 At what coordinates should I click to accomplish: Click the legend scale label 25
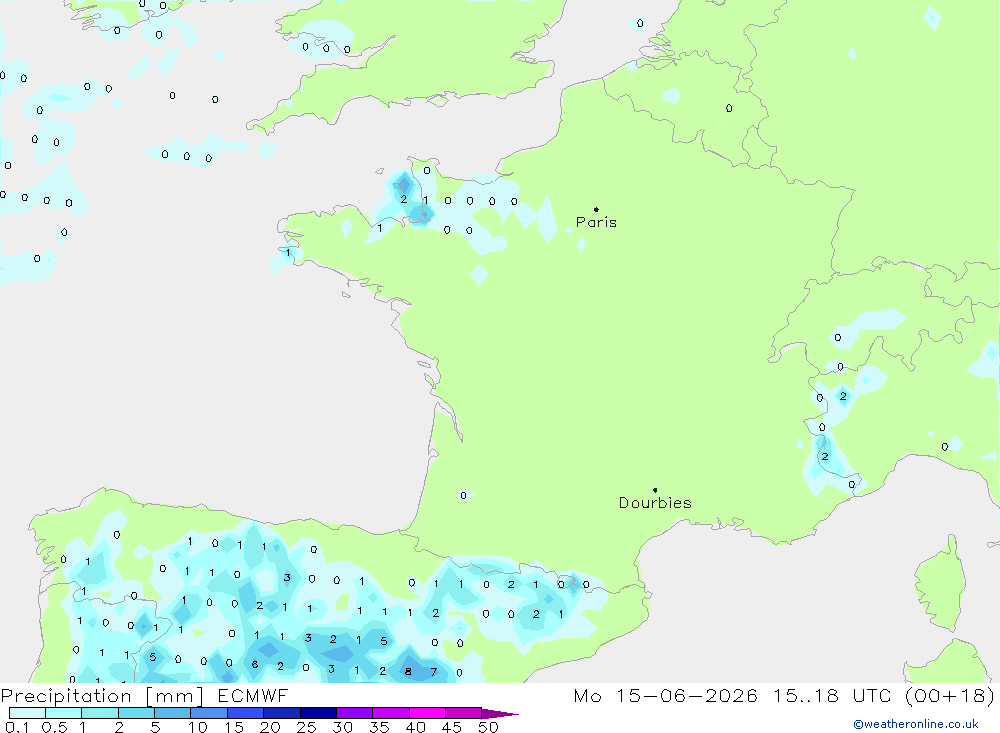[306, 727]
